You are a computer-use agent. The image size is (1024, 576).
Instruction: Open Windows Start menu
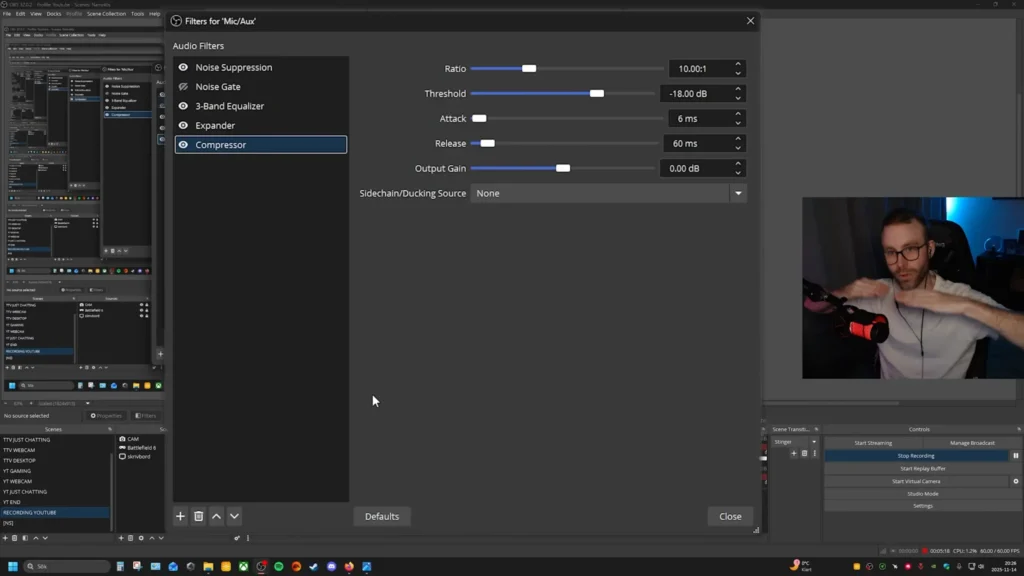tap(12, 566)
